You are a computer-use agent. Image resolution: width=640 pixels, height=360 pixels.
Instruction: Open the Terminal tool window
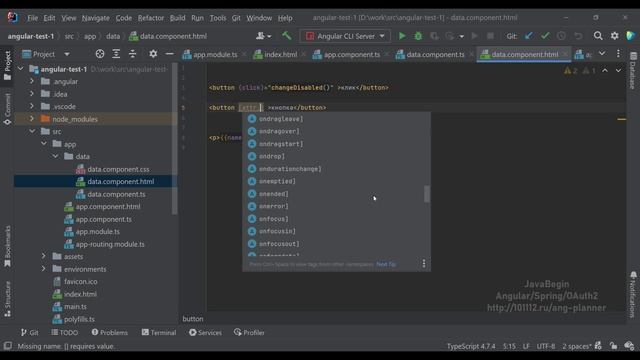(x=159, y=333)
